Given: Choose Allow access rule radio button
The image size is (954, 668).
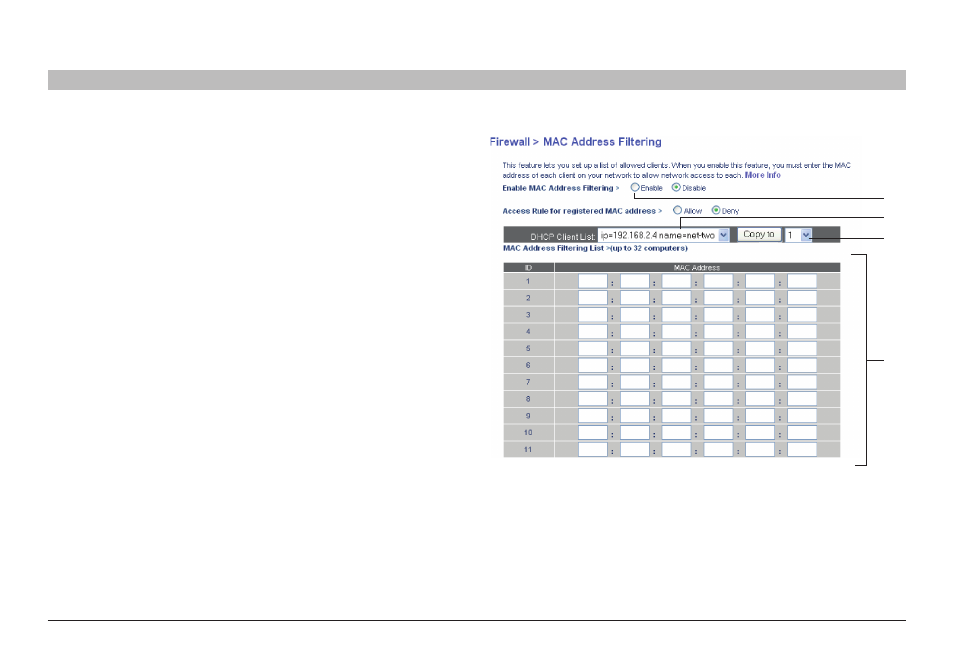Looking at the screenshot, I should pyautogui.click(x=677, y=210).
